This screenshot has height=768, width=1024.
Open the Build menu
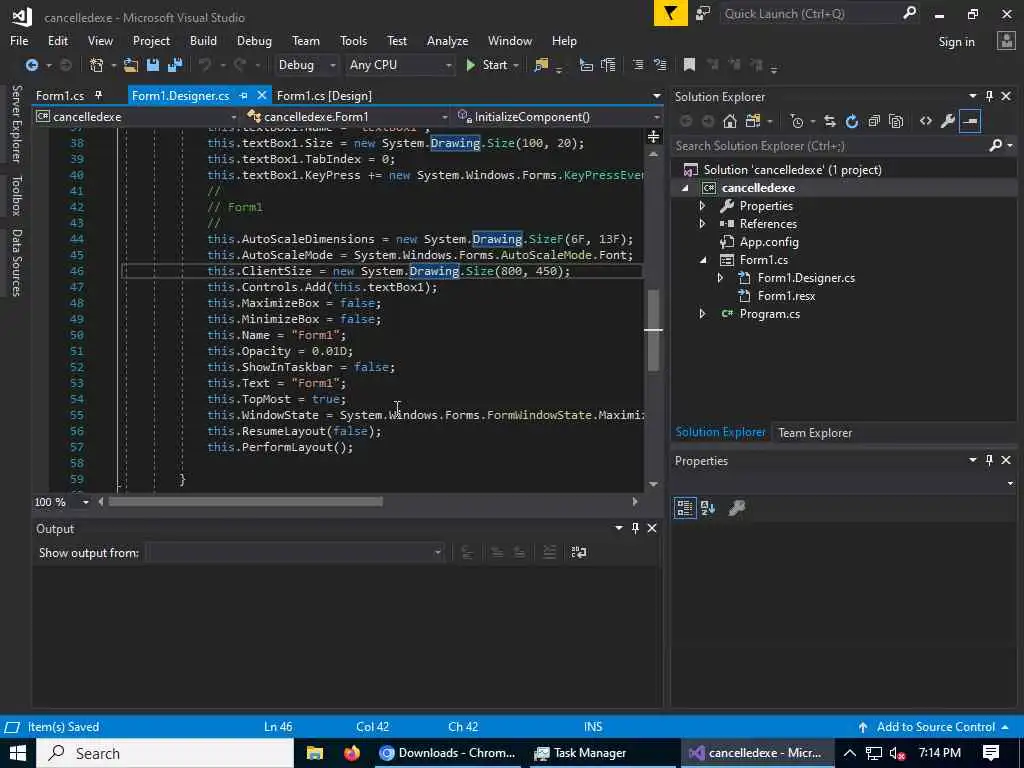click(x=203, y=40)
